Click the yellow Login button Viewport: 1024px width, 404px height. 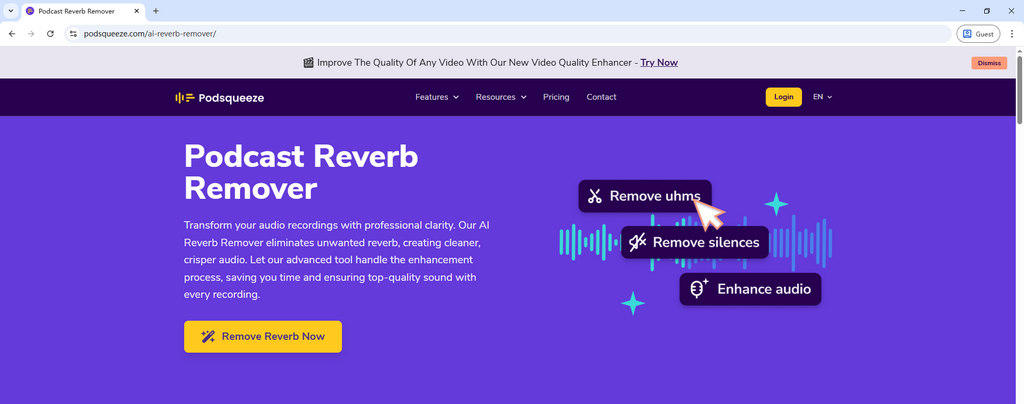783,97
